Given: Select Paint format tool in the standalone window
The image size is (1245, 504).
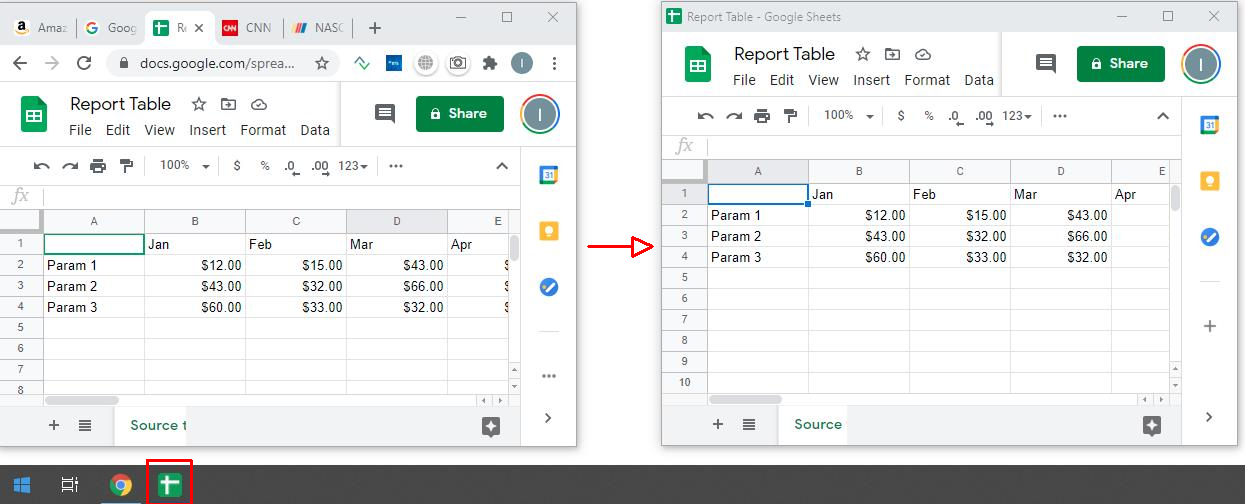Looking at the screenshot, I should (x=790, y=116).
